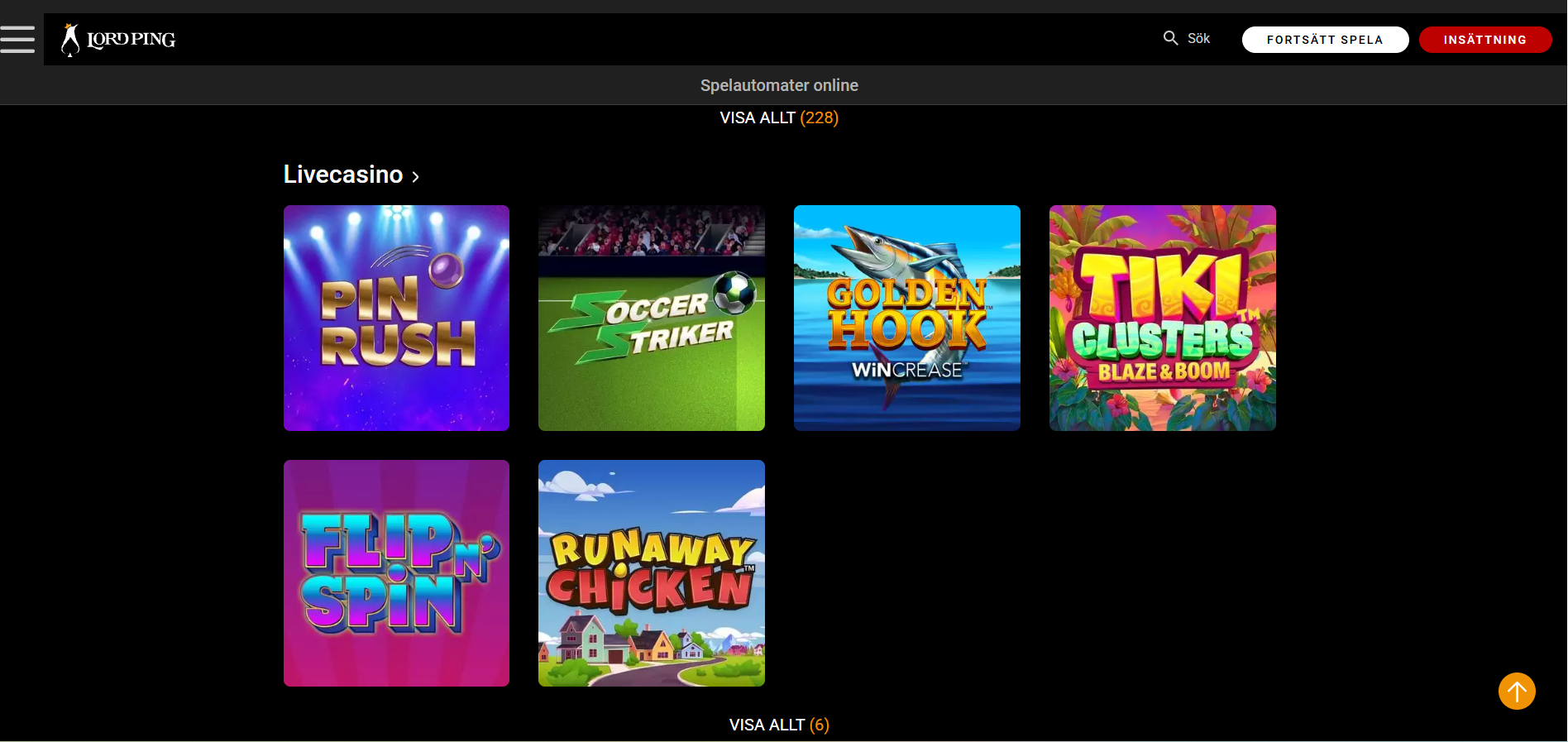Open the Livecasino section heading

pos(343,175)
